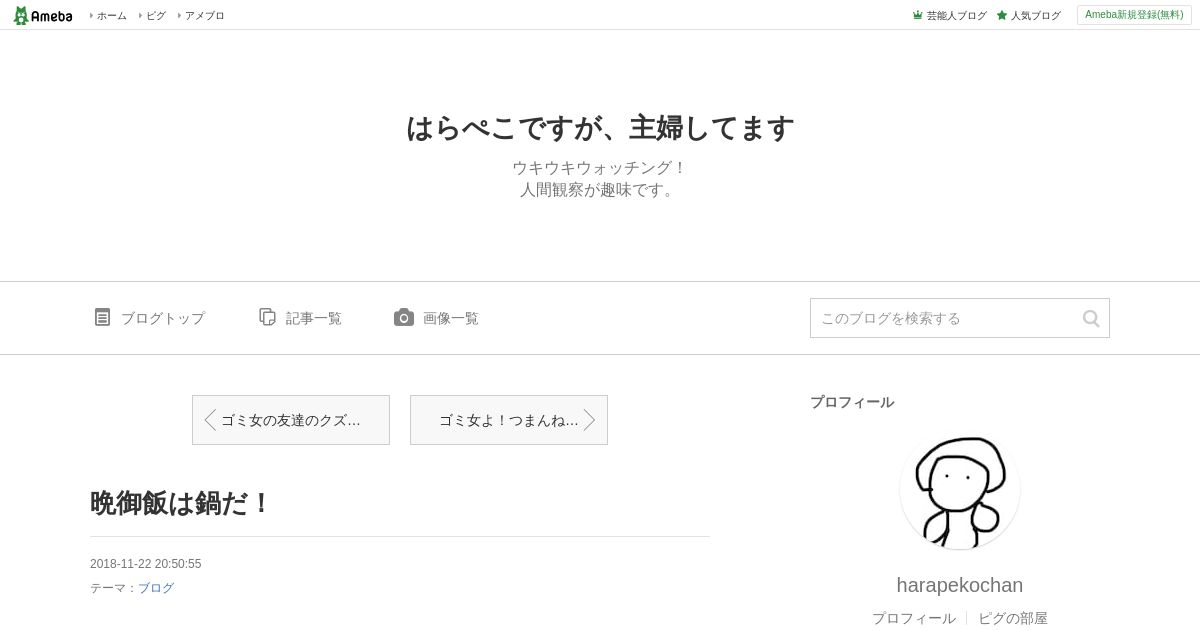The height and width of the screenshot is (630, 1200).
Task: Open the ピグ menu item
Action: (153, 15)
